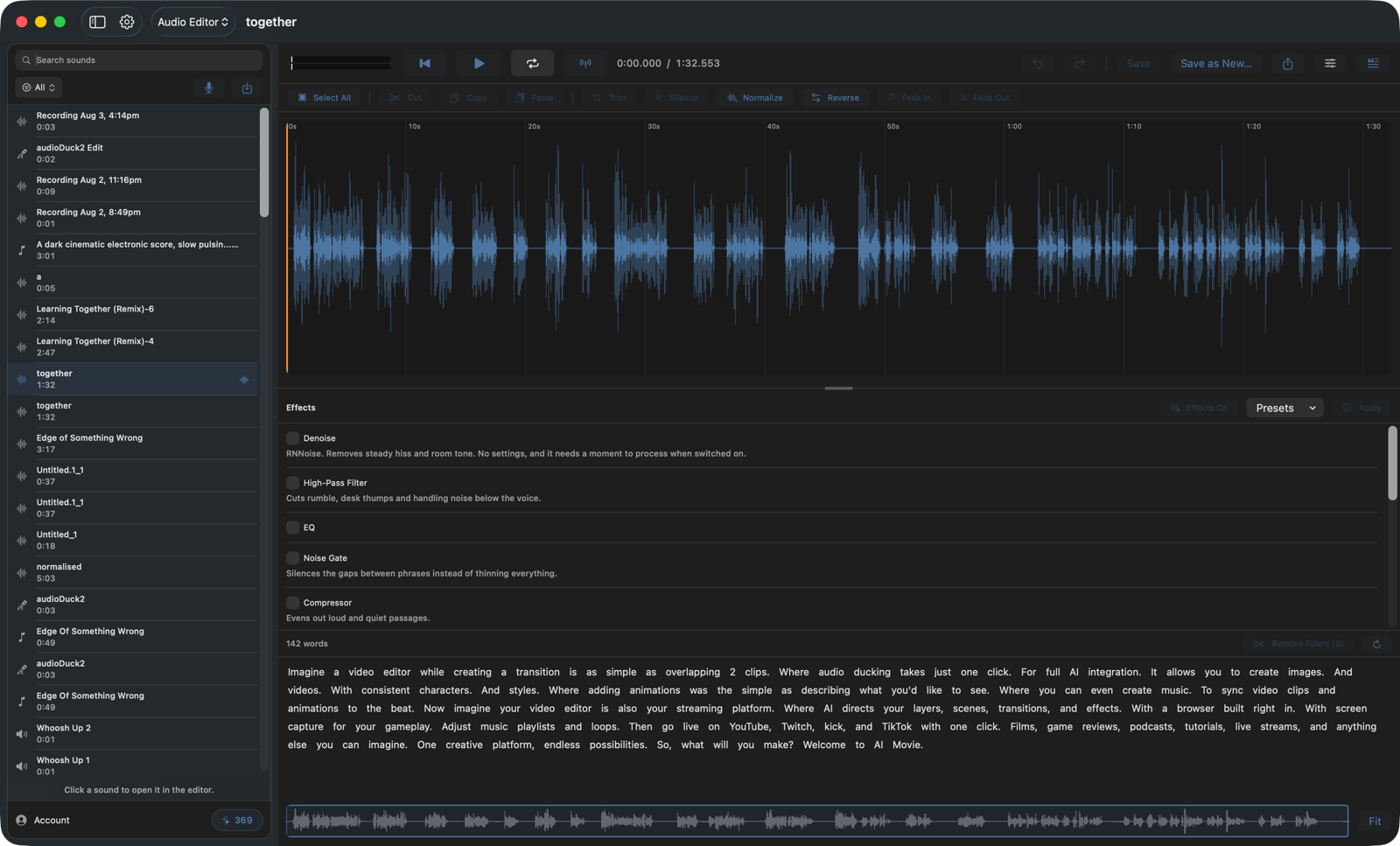Skip back to start of audio
Viewport: 1400px width, 846px height.
pos(424,63)
